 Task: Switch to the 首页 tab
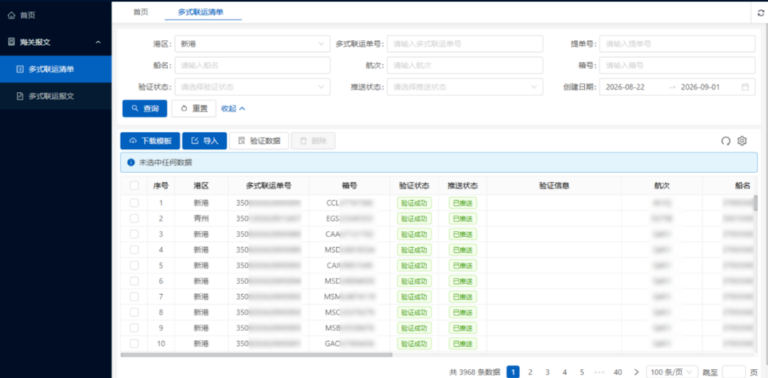pyautogui.click(x=141, y=12)
